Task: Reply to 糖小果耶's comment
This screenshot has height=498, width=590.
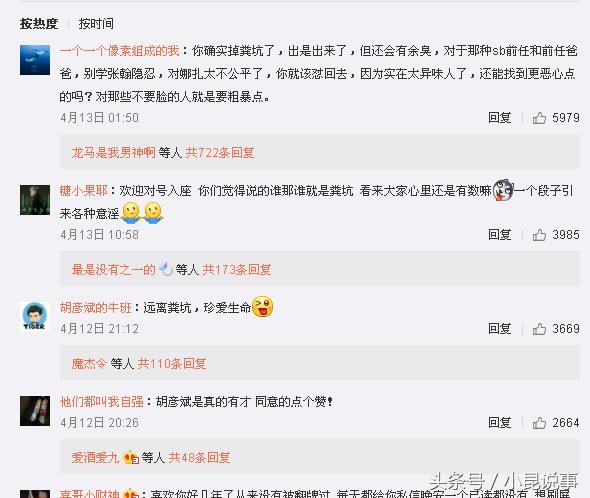Action: coord(499,235)
